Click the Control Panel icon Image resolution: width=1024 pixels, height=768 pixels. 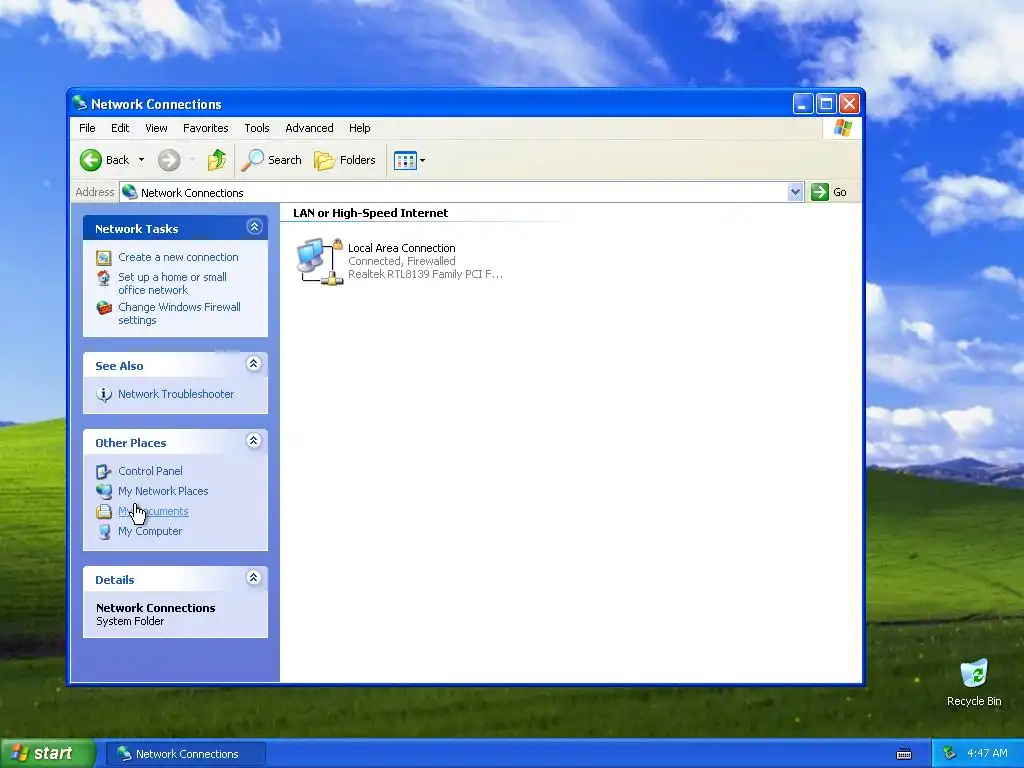[104, 472]
